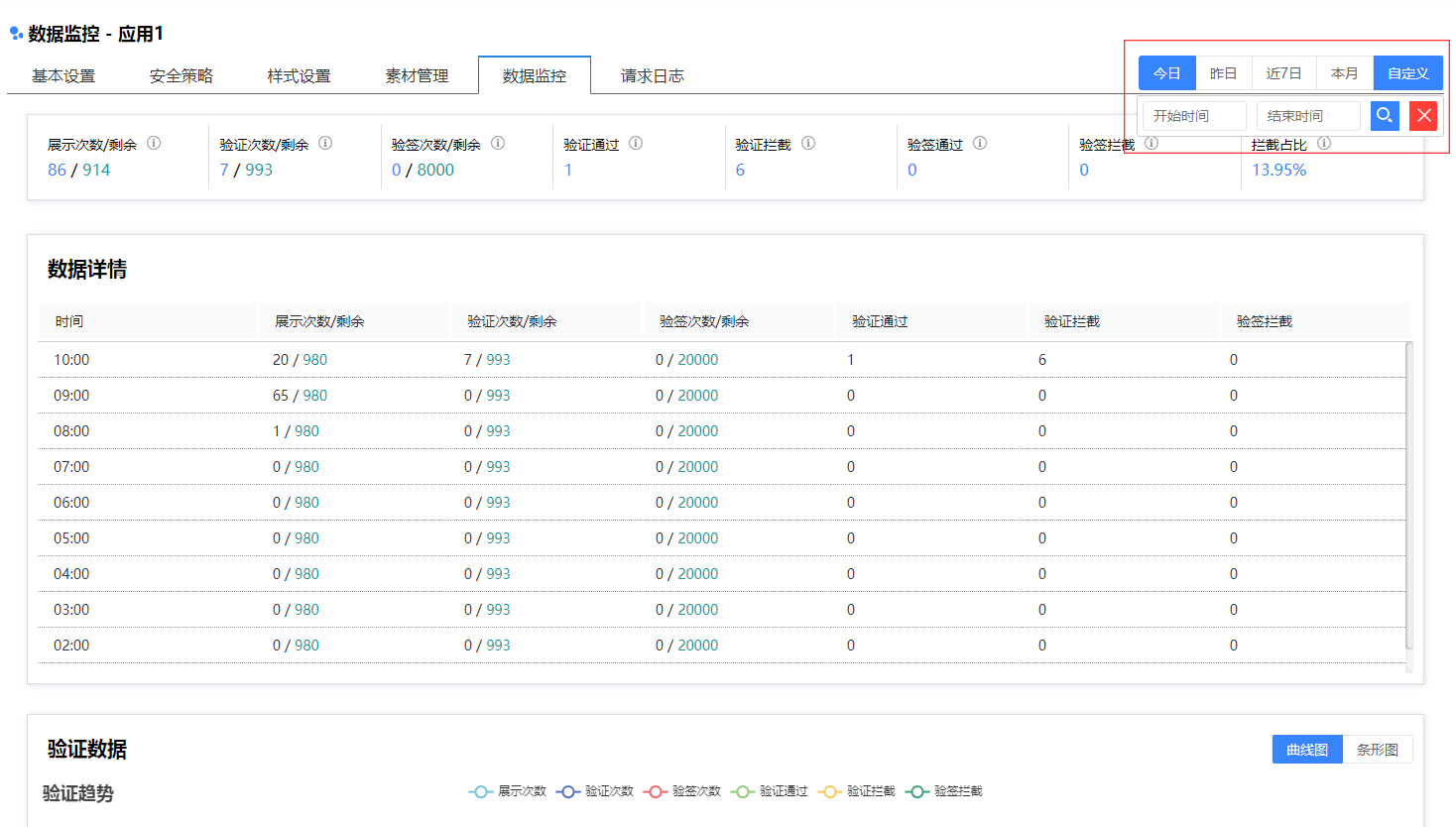Open the 安全策略 tab
The width and height of the screenshot is (1456, 827).
pos(182,75)
